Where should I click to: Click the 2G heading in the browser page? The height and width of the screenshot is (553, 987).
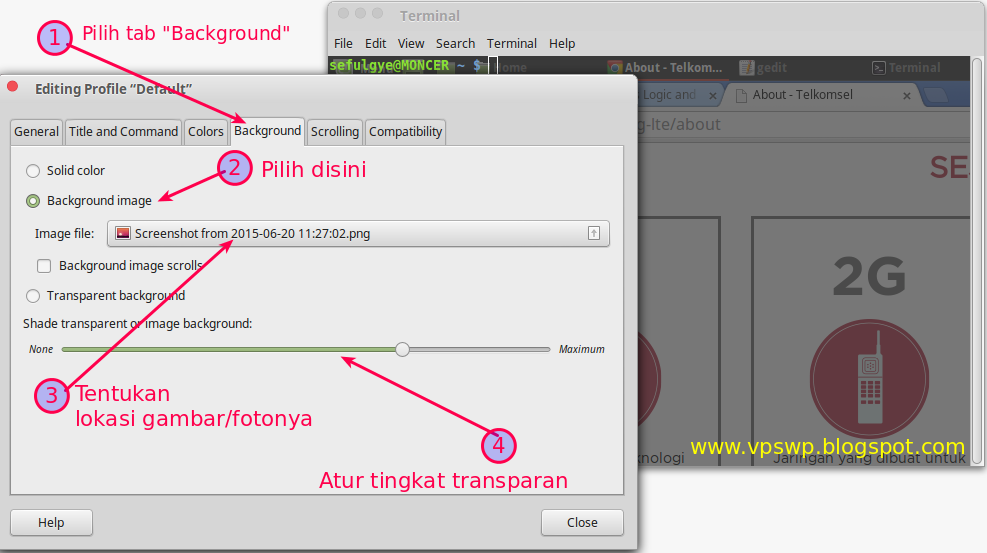tap(869, 276)
